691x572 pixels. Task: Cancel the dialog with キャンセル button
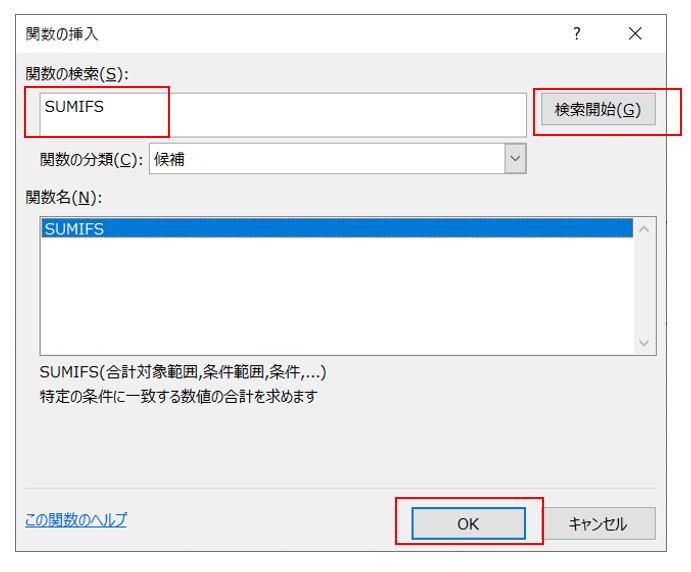[x=598, y=523]
